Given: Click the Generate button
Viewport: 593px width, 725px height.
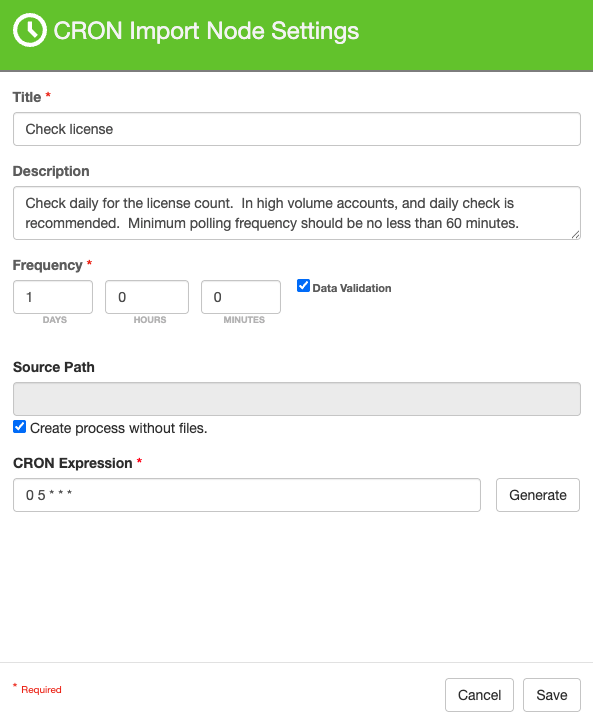Looking at the screenshot, I should point(538,495).
